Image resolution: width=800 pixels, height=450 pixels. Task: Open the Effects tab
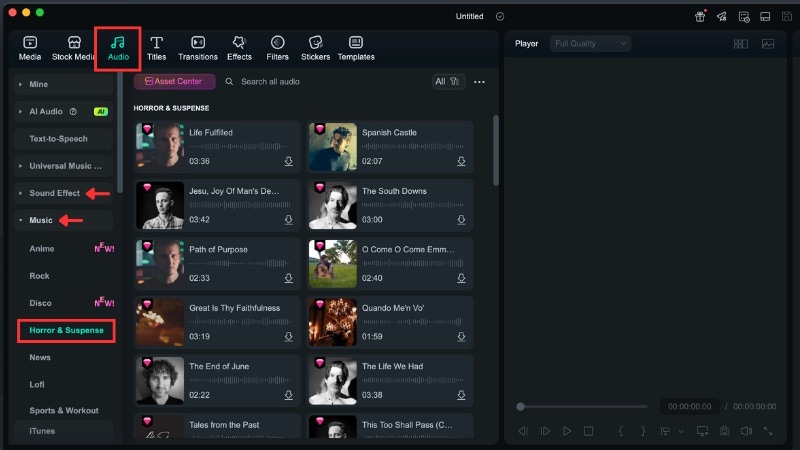[x=239, y=48]
